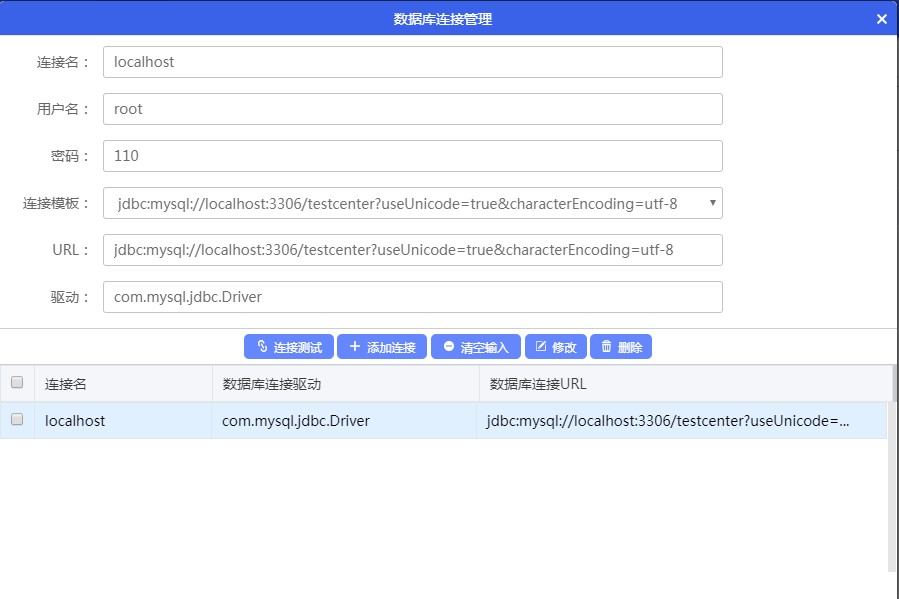This screenshot has height=599, width=899.
Task: Click the 连接名 input field
Action: [412, 62]
